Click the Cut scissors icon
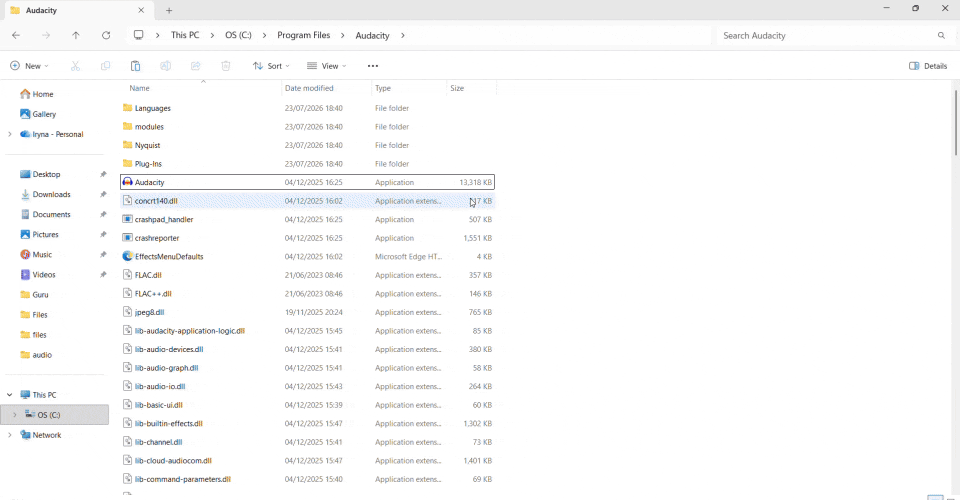This screenshot has height=500, width=960. 75,65
